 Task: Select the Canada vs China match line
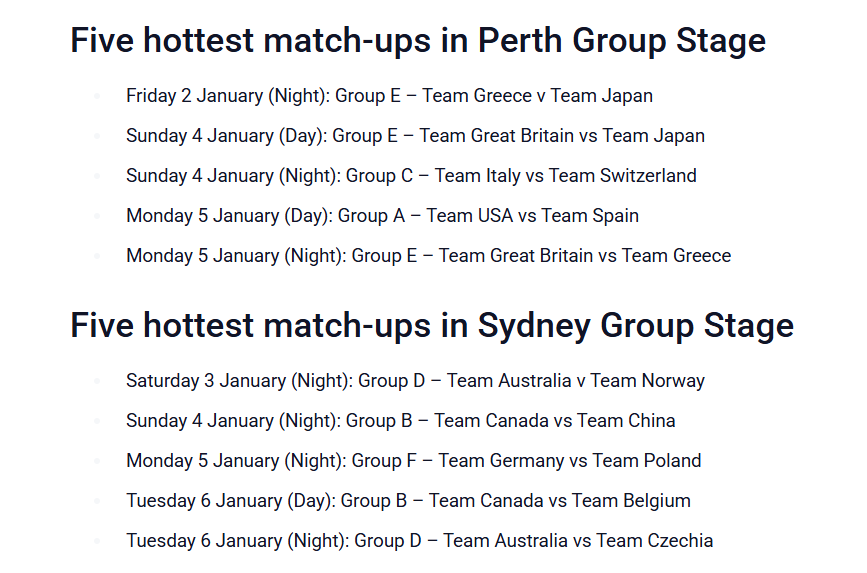[400, 421]
